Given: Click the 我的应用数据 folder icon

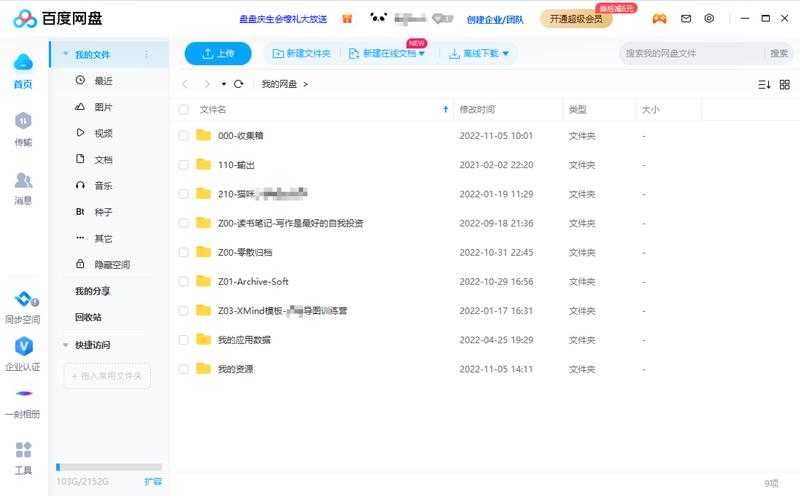Looking at the screenshot, I should [204, 339].
